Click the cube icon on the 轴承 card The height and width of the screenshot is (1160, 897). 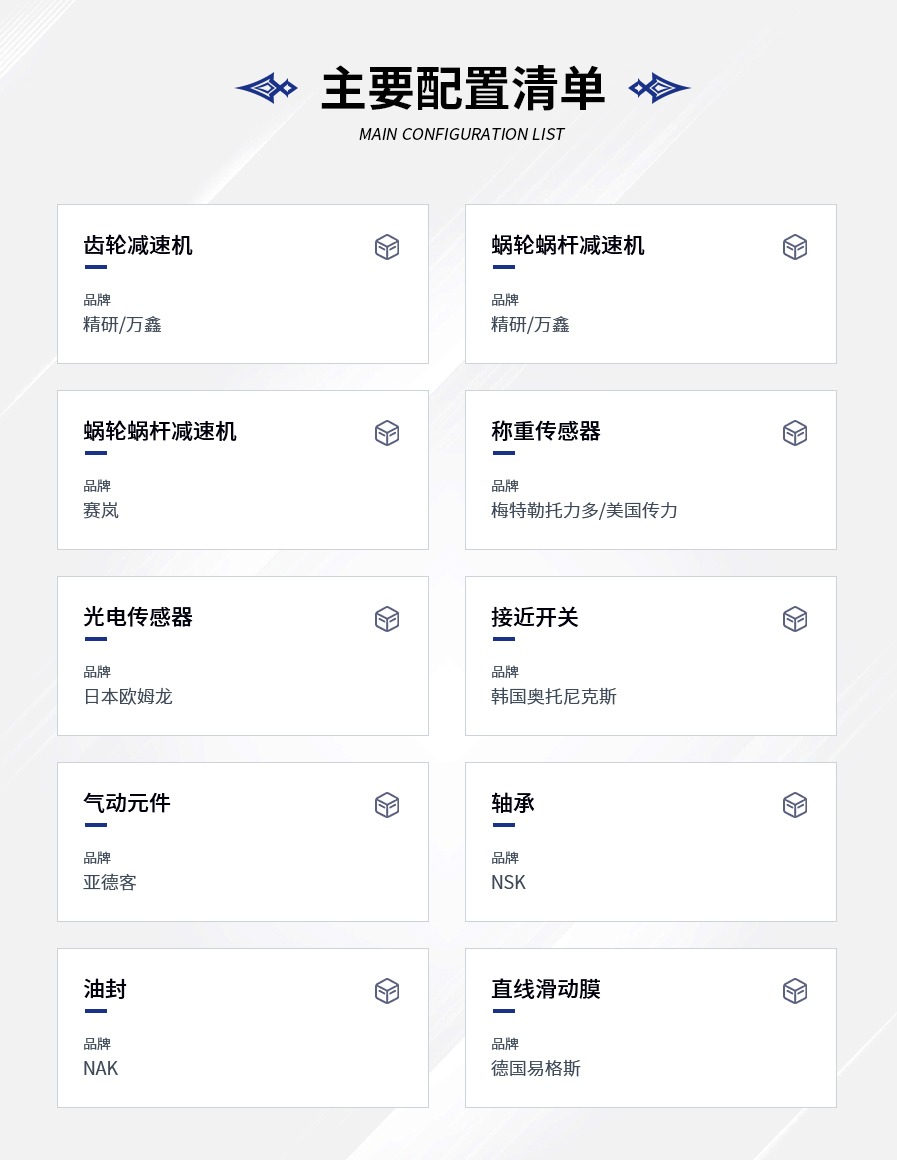click(795, 805)
